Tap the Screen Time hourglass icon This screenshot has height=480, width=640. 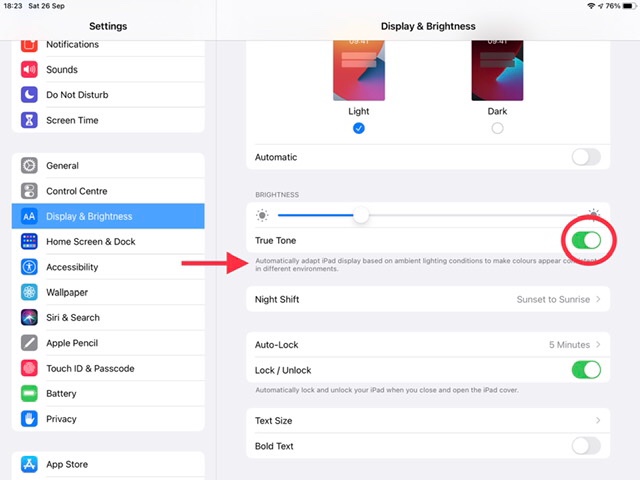pos(29,120)
